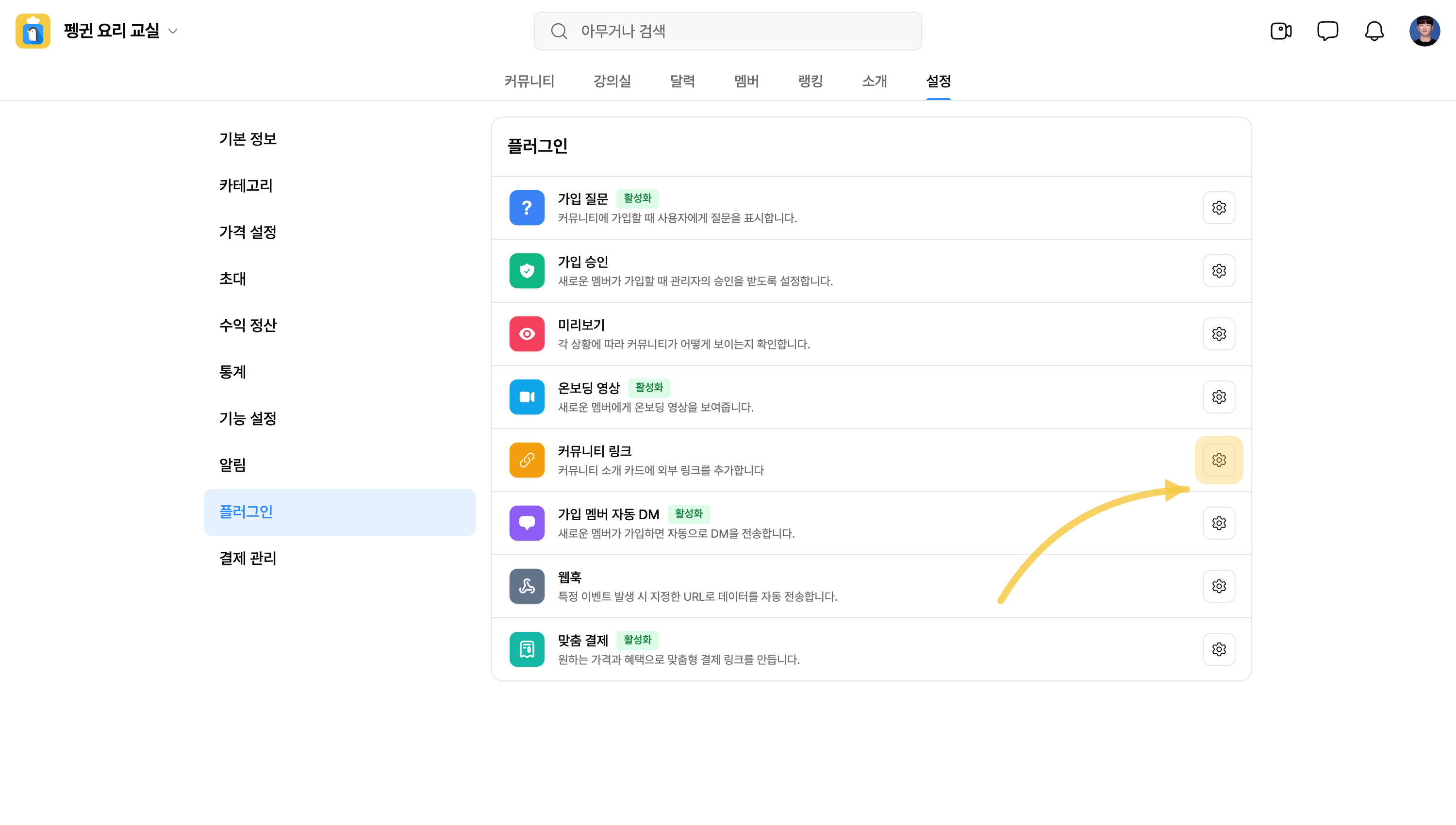Select 결제 관리 in the sidebar
The height and width of the screenshot is (825, 1456).
click(248, 558)
